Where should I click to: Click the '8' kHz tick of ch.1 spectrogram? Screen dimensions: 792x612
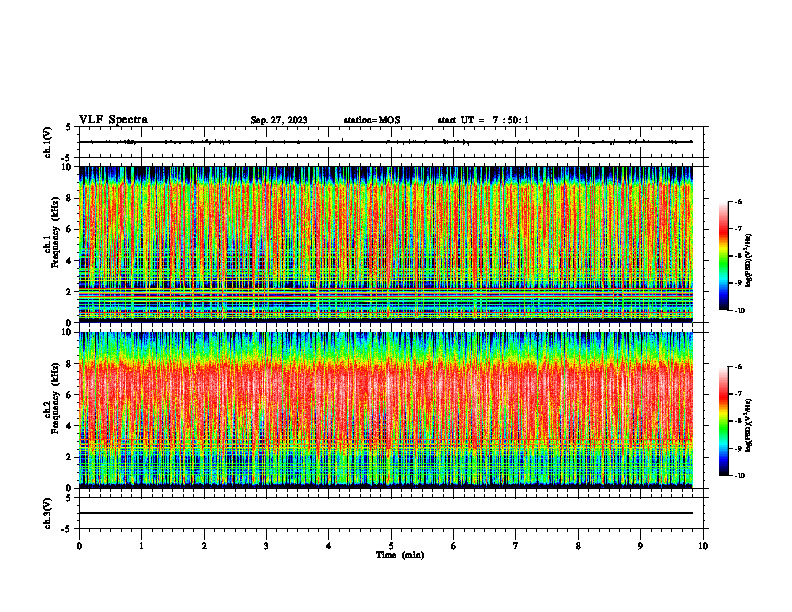point(70,198)
